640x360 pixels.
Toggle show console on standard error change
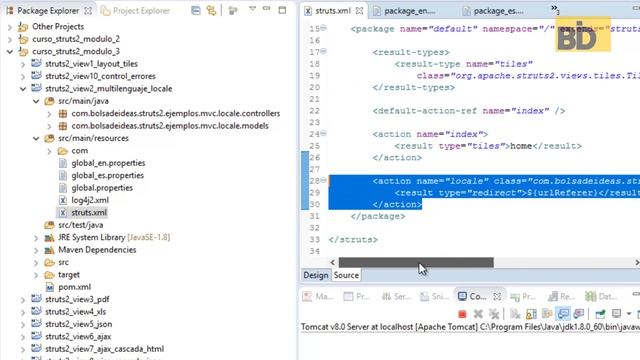(579, 314)
